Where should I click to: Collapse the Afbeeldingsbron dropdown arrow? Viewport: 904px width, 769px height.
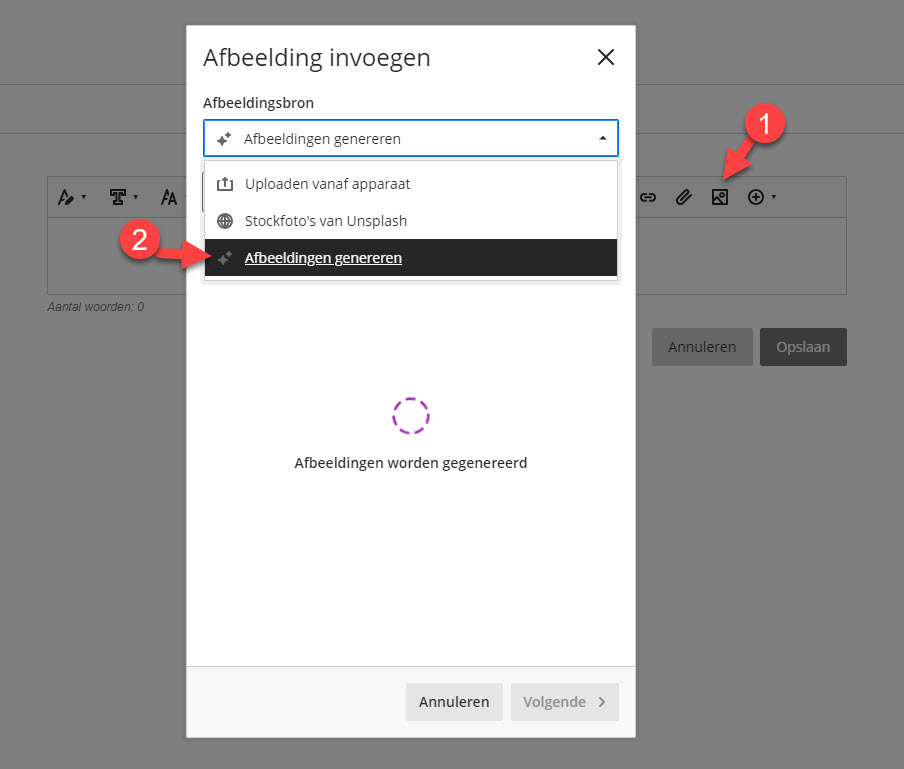[602, 138]
